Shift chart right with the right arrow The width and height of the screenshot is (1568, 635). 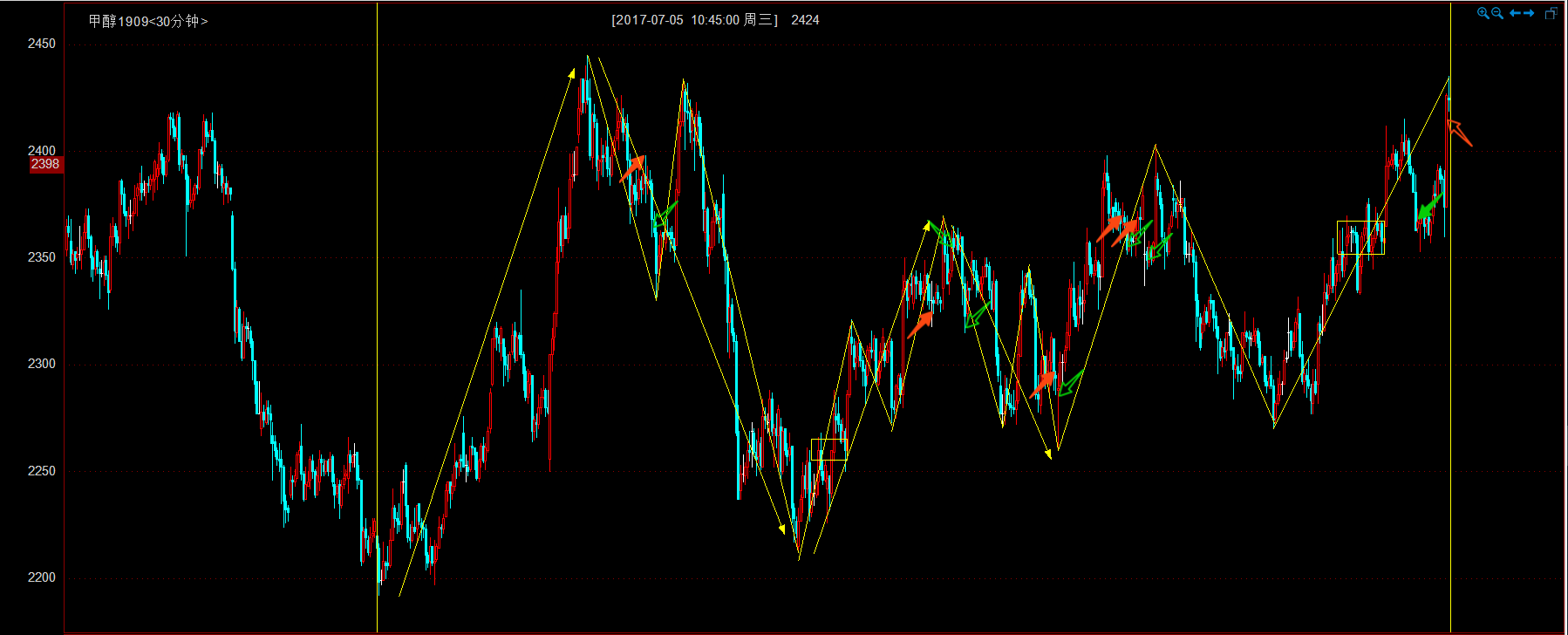tap(1529, 13)
